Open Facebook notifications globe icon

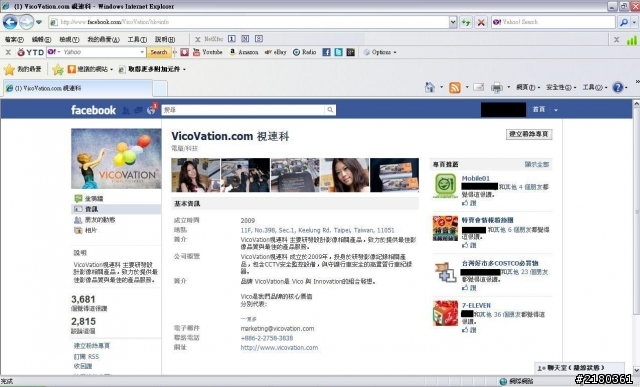click(x=151, y=110)
